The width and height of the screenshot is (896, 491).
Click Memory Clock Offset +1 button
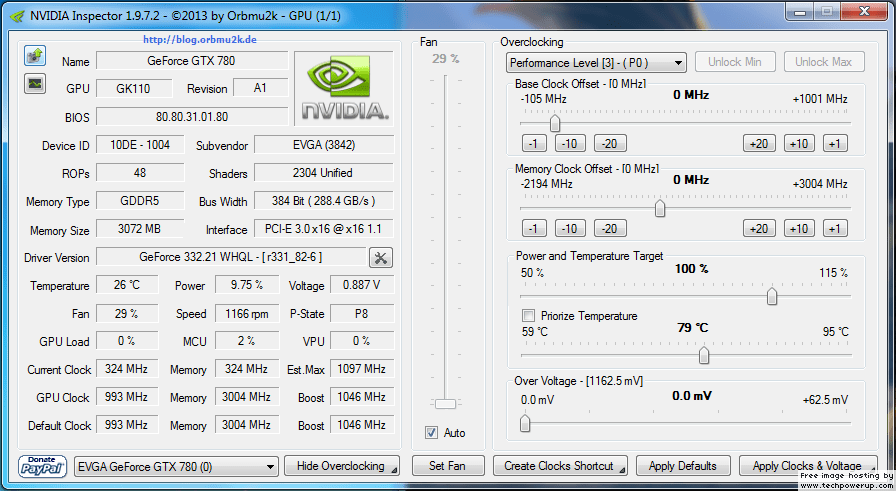pyautogui.click(x=835, y=229)
